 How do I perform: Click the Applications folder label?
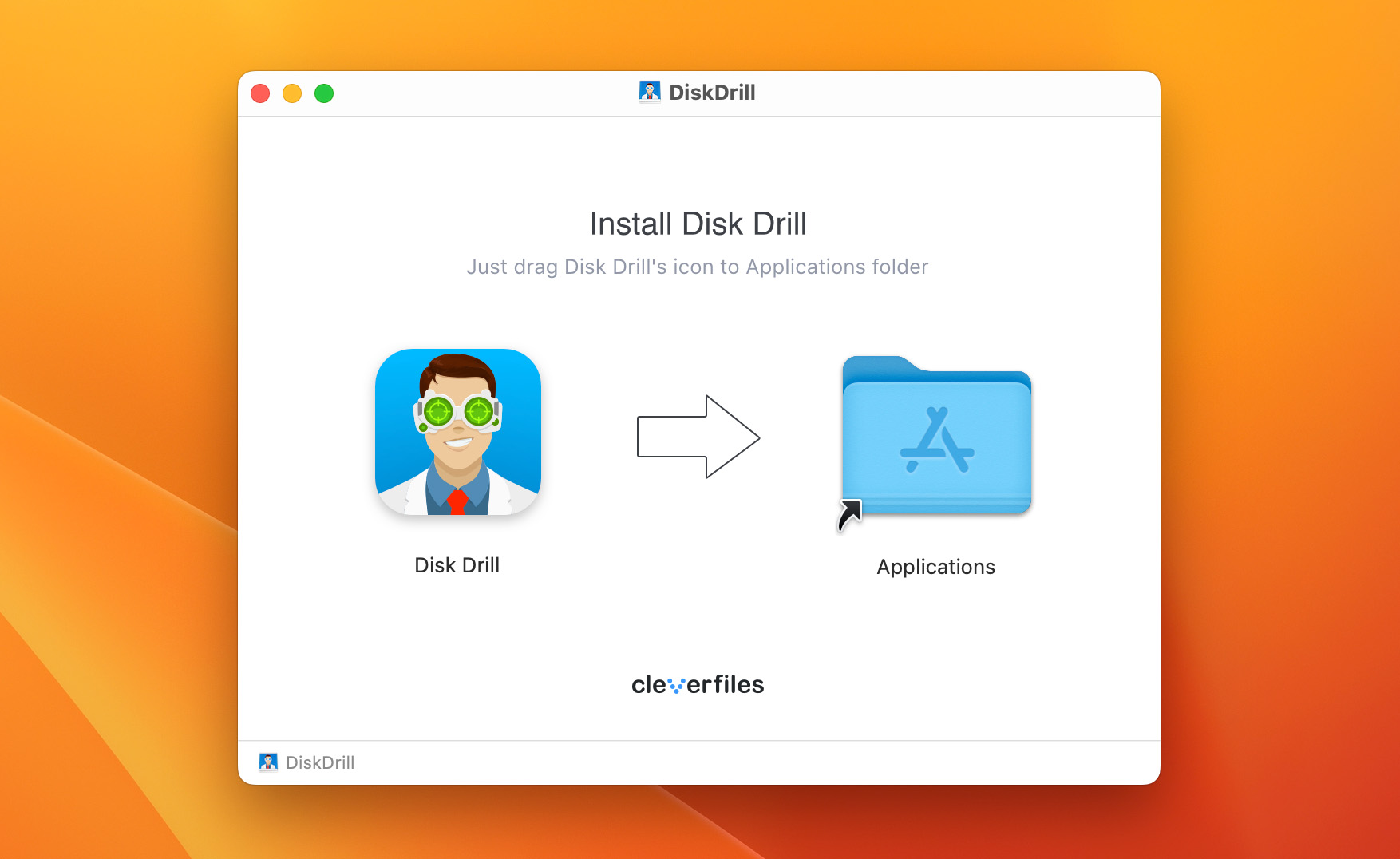935,567
